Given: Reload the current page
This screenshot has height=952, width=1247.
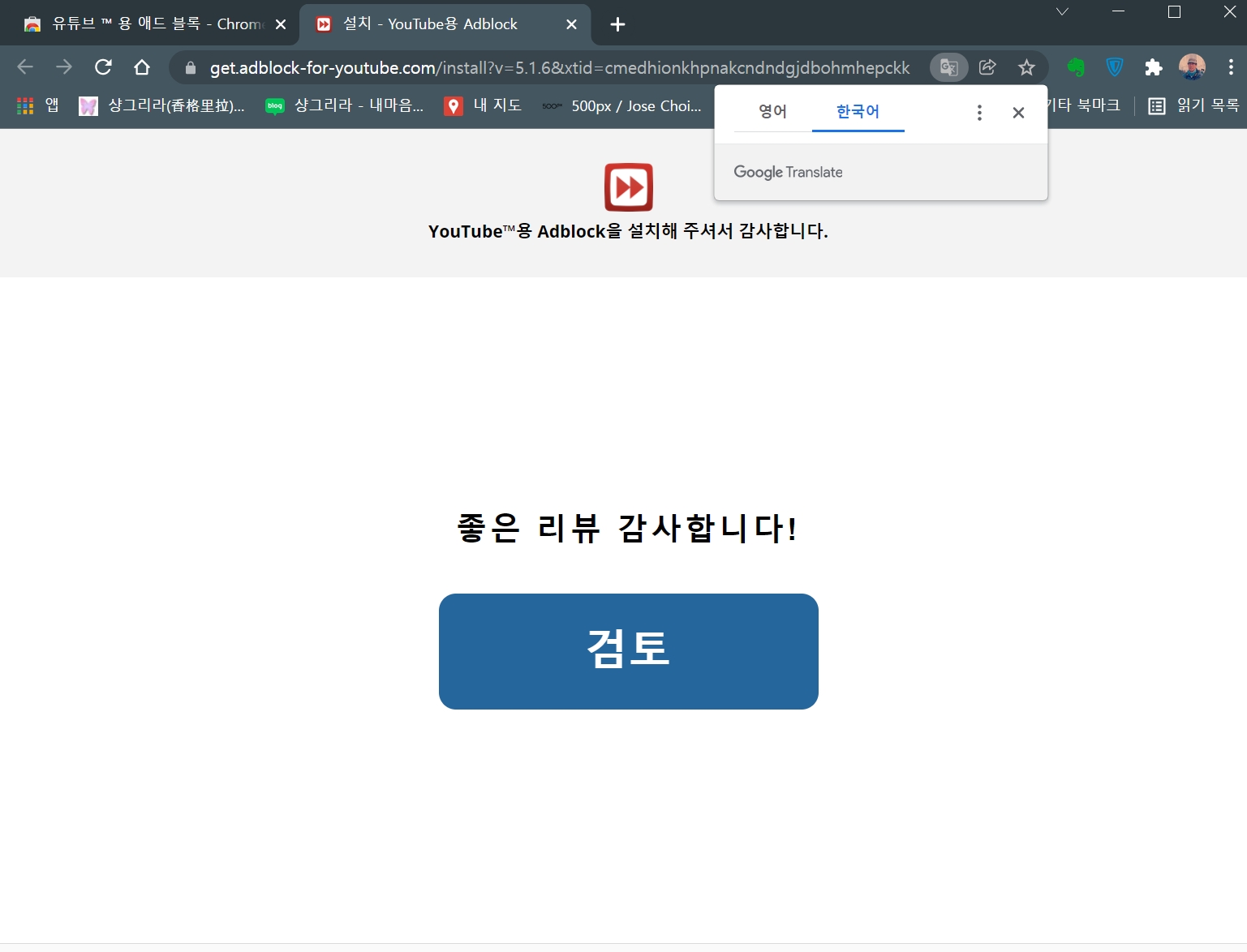Looking at the screenshot, I should tap(103, 67).
